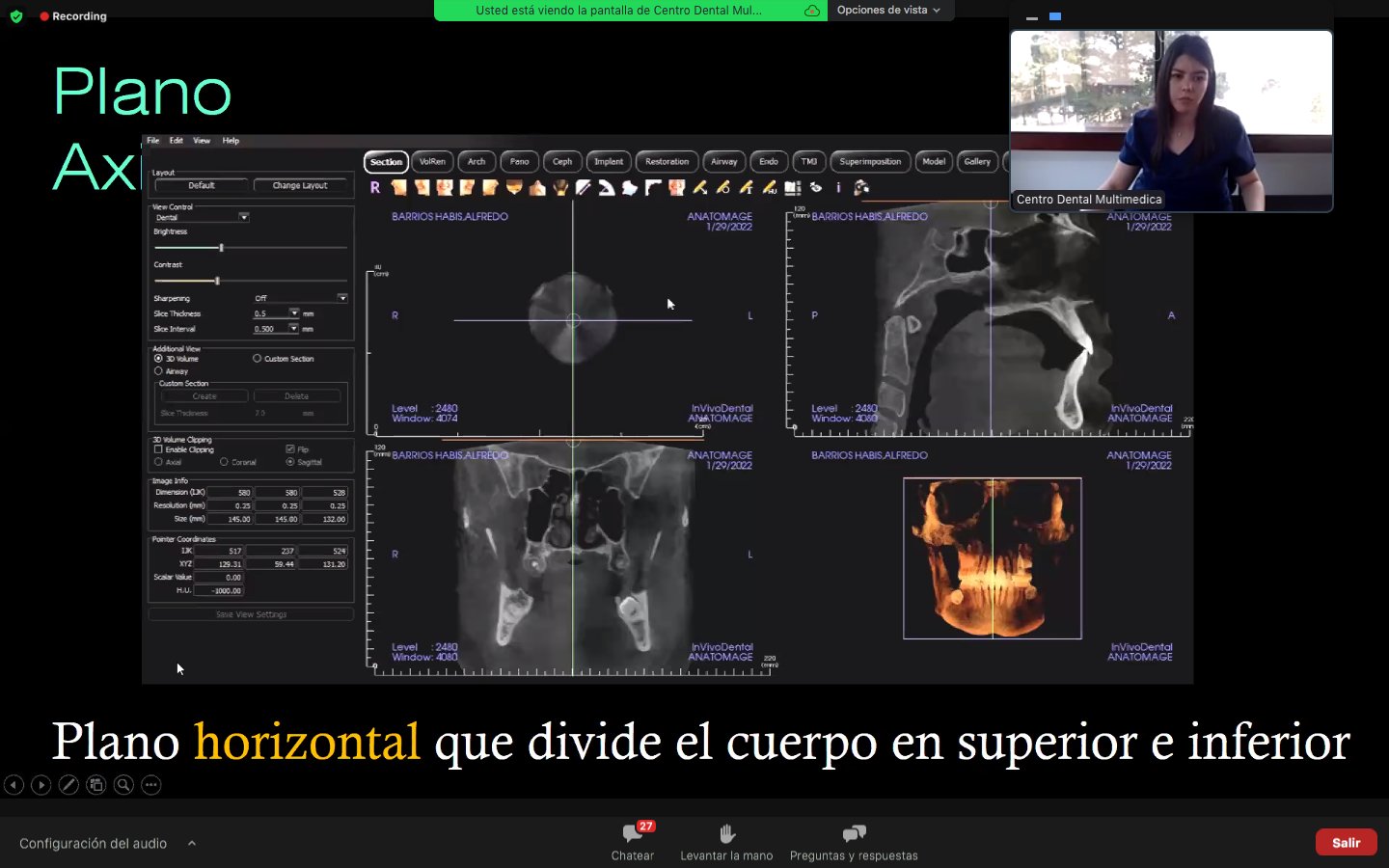Click the reslice face icon in toolbar
The width and height of the screenshot is (1389, 868).
tap(676, 187)
